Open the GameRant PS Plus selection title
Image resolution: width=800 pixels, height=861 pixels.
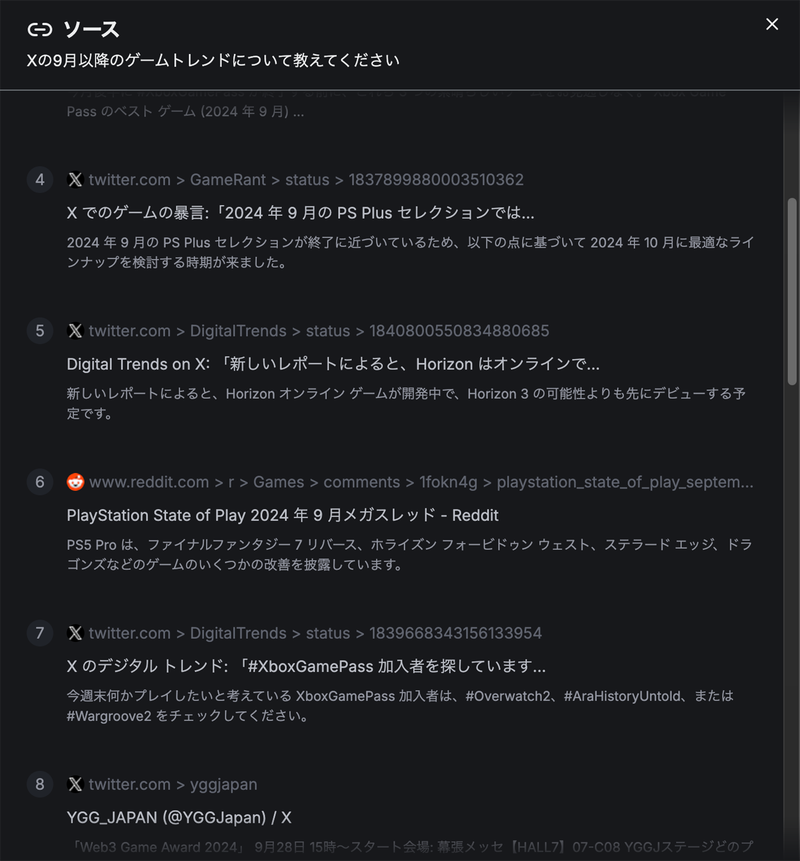(x=300, y=213)
